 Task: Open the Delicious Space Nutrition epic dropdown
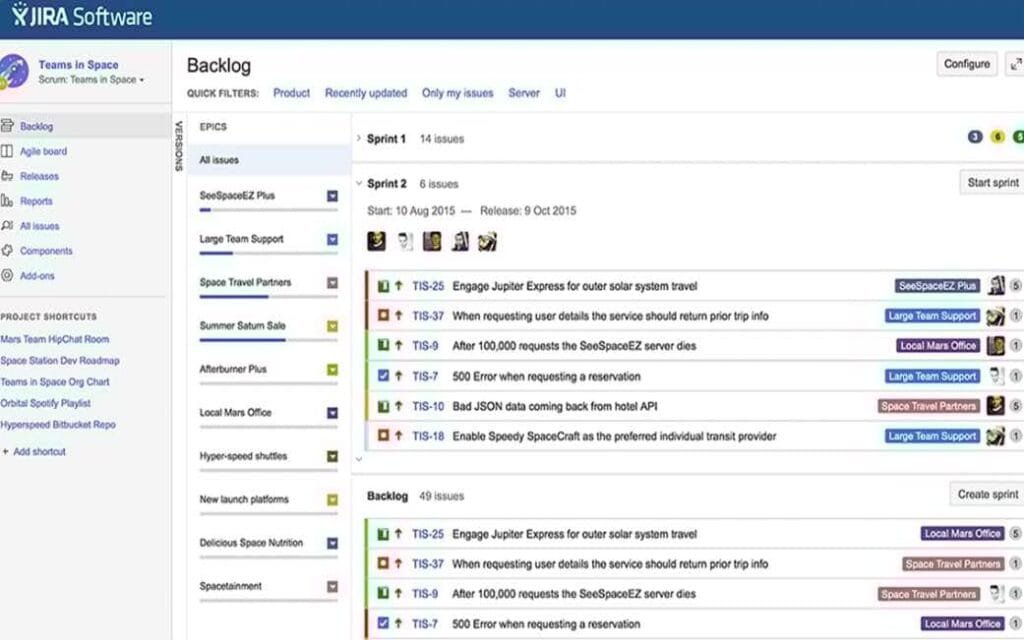332,543
